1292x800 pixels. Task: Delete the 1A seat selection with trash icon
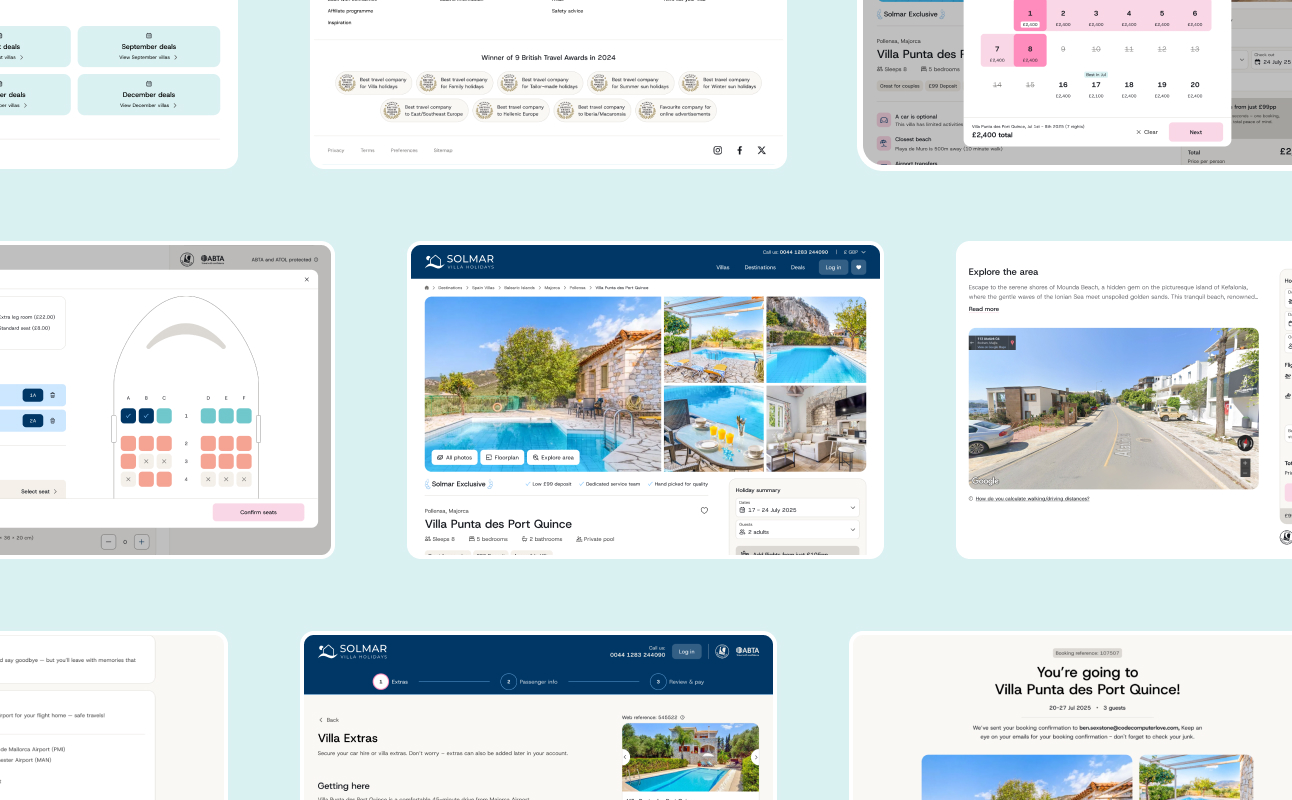53,395
